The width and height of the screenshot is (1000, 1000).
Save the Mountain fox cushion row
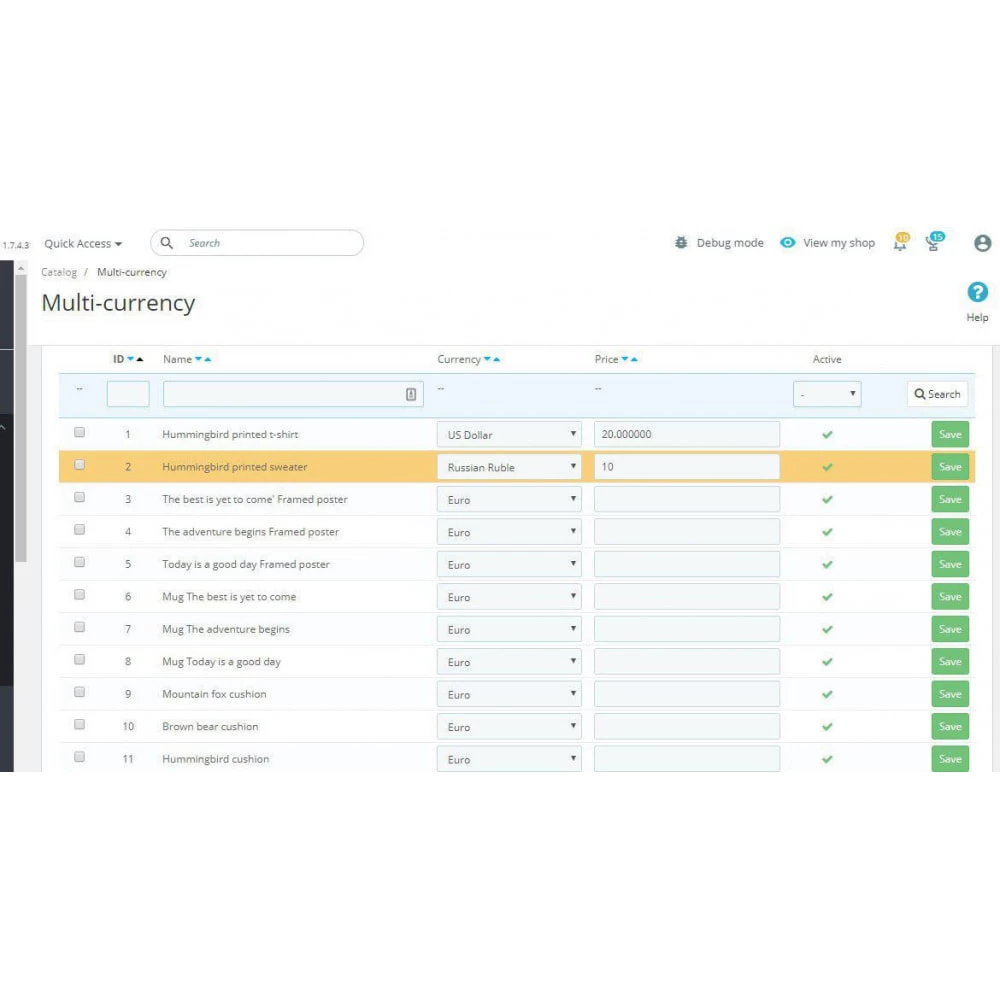pyautogui.click(x=950, y=694)
